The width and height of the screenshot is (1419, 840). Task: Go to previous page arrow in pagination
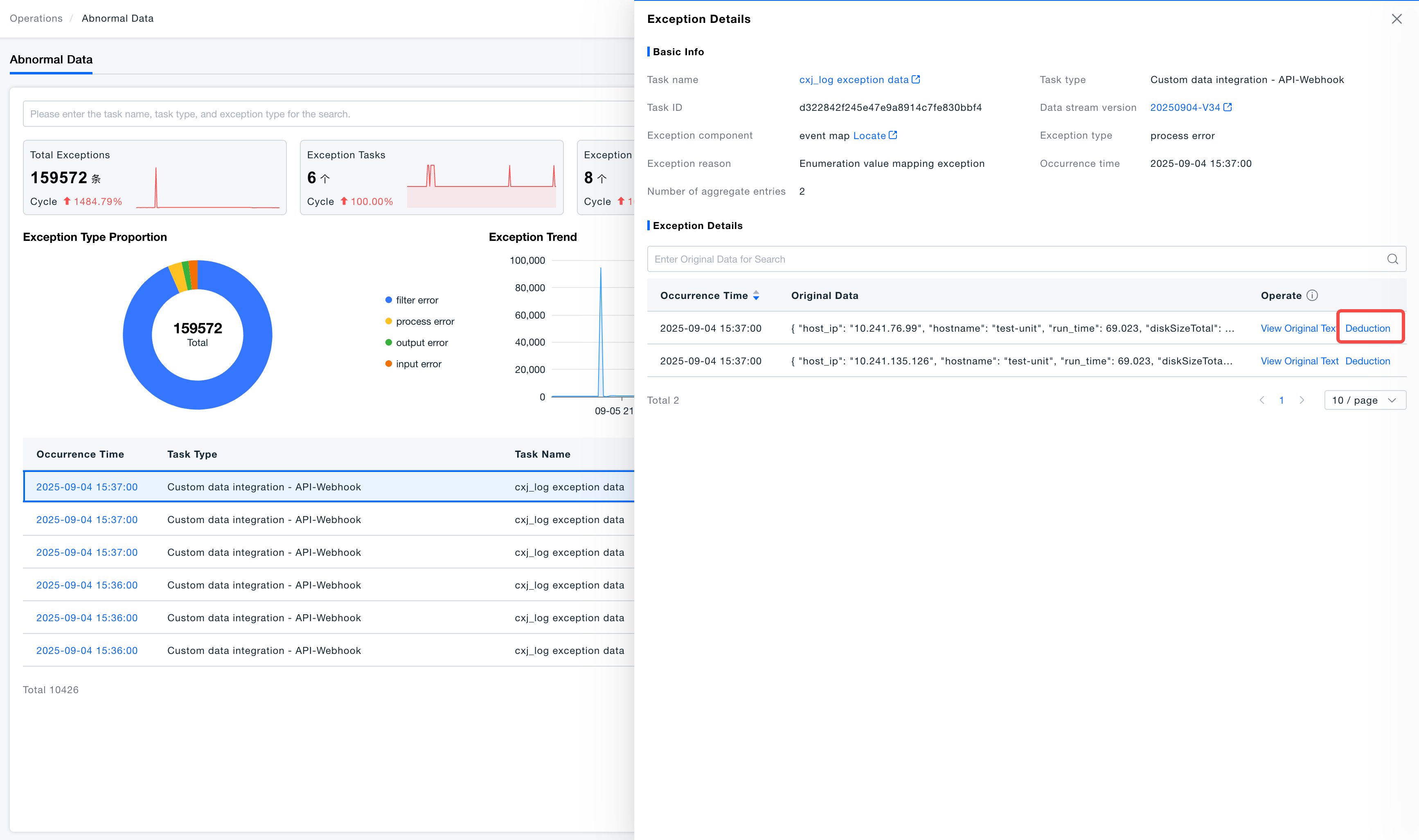click(x=1261, y=400)
